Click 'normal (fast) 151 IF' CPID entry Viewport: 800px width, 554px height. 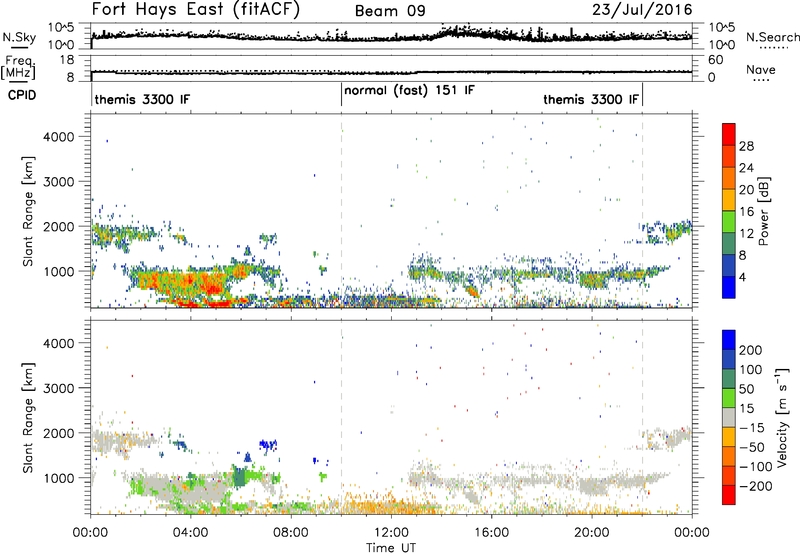click(409, 91)
